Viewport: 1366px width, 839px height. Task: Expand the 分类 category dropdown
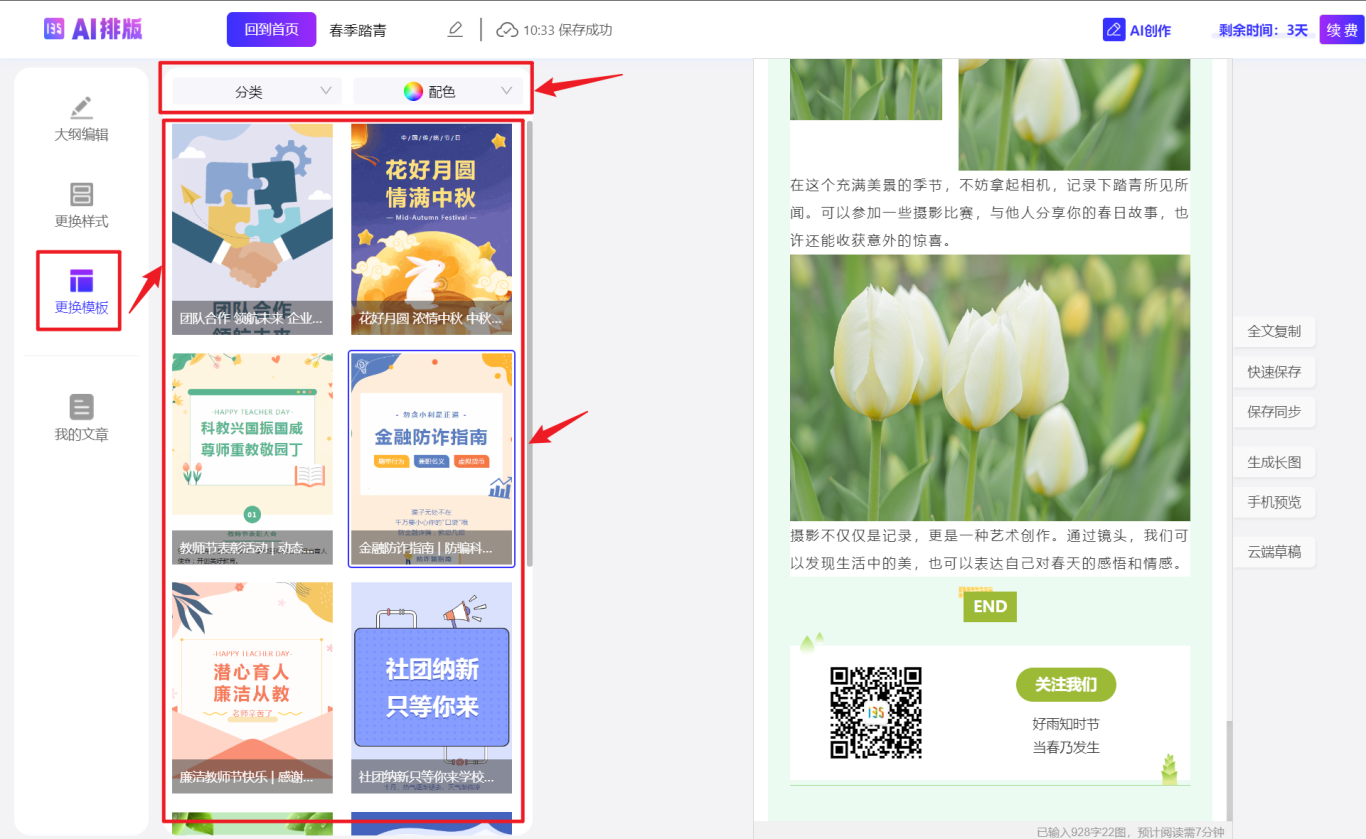coord(257,91)
